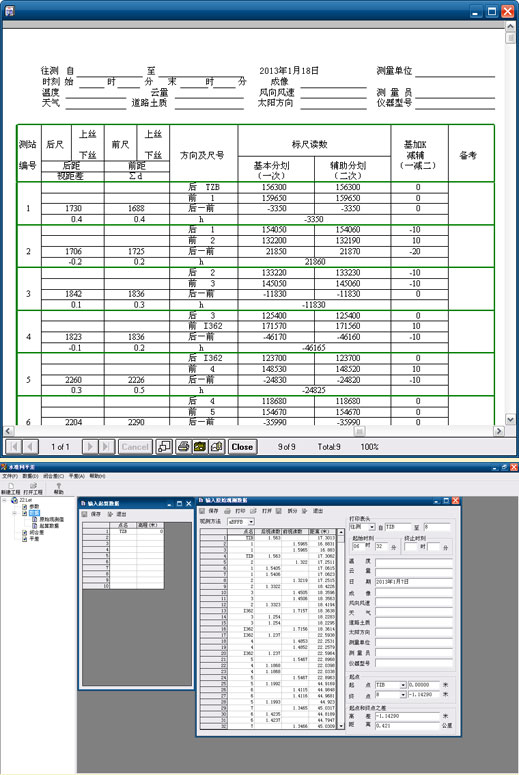Image resolution: width=519 pixels, height=775 pixels.
Task: Click the 高差 field showing -1.14290
Action: [x=407, y=716]
